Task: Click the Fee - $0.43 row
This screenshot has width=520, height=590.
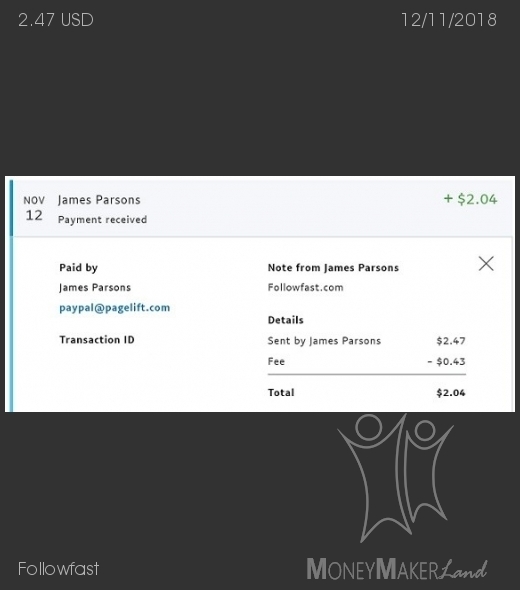Action: point(366,362)
